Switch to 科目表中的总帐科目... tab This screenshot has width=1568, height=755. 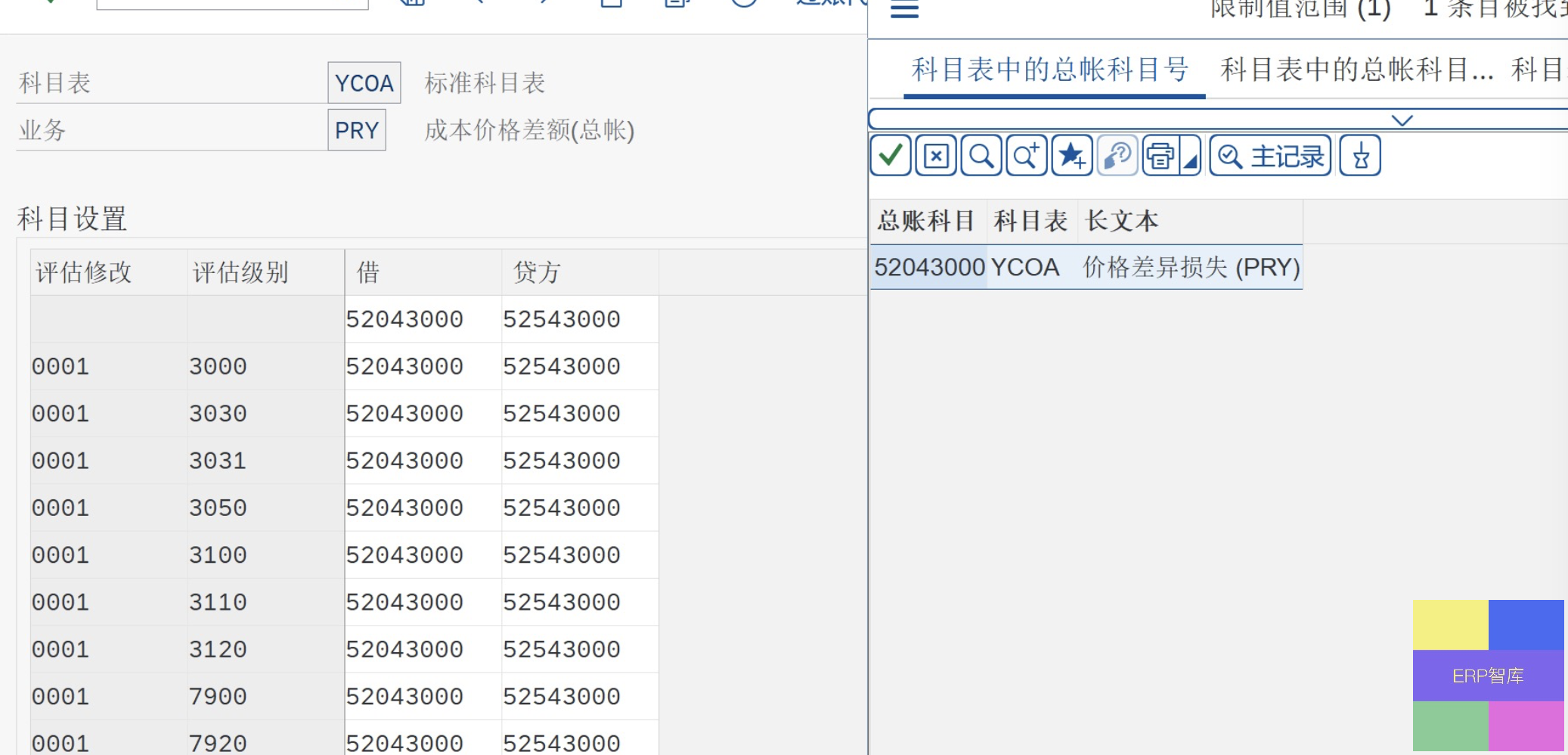click(x=1357, y=70)
